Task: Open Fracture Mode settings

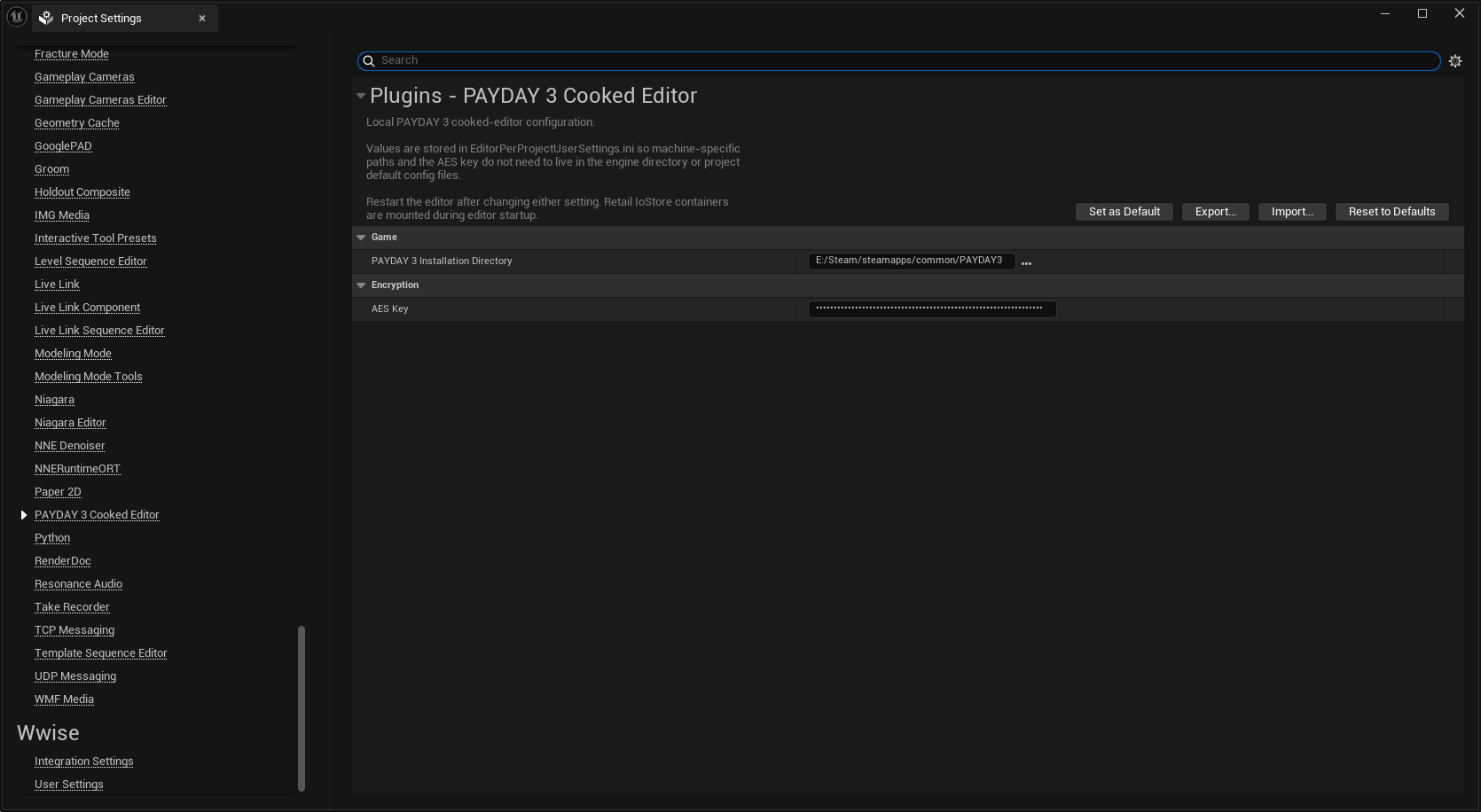Action: coord(72,54)
